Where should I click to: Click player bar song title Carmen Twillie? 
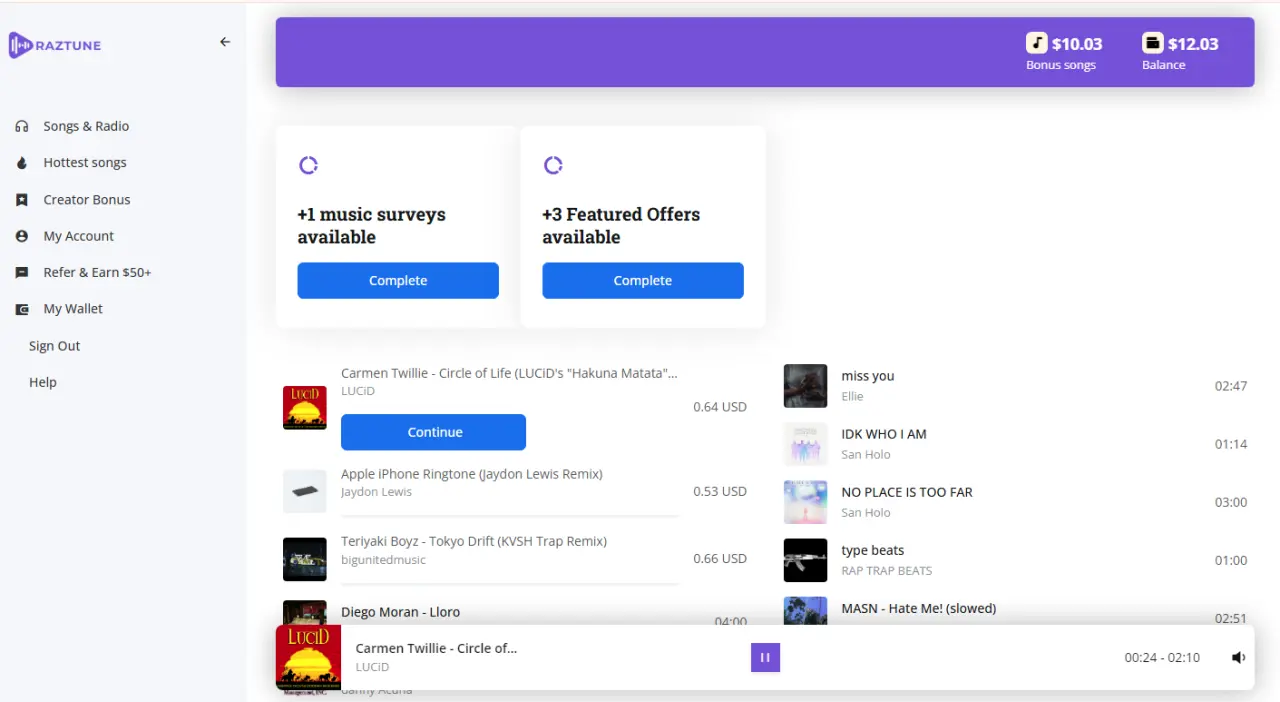[436, 648]
